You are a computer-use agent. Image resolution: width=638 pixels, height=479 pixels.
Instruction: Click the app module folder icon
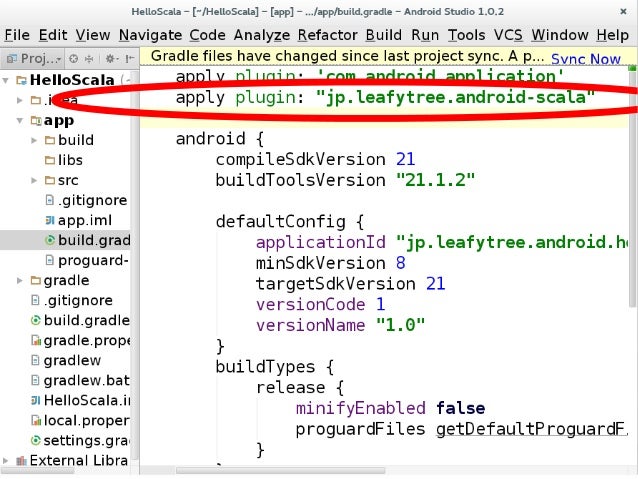click(x=36, y=120)
